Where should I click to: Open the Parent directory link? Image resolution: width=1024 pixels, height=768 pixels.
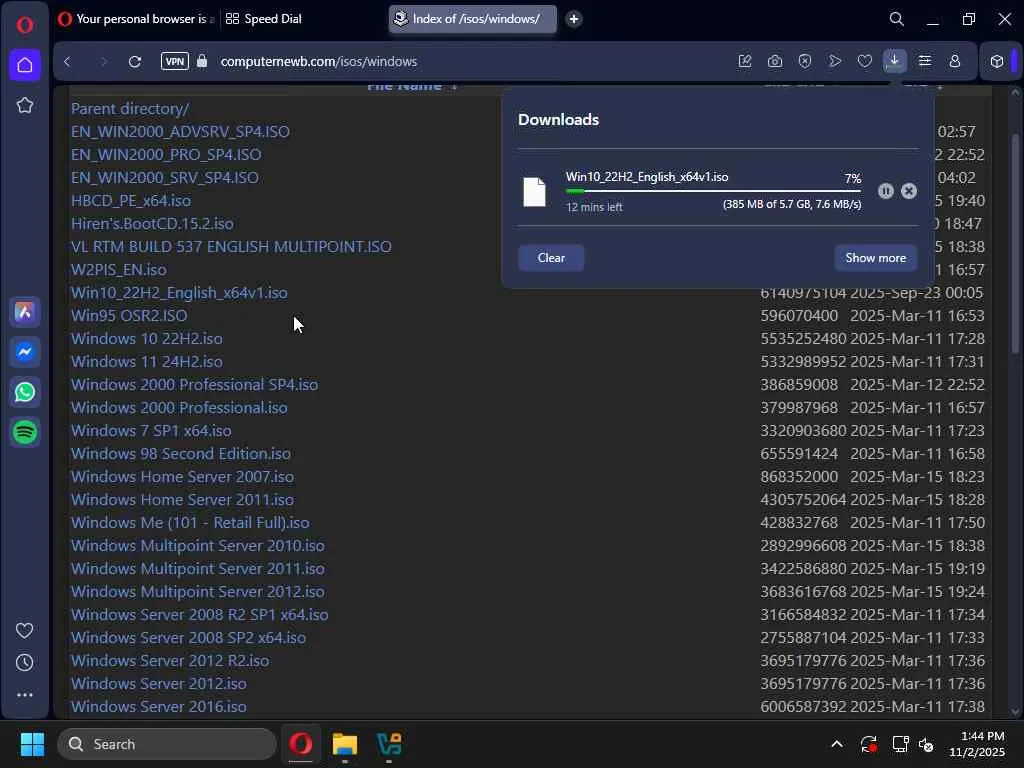(130, 108)
